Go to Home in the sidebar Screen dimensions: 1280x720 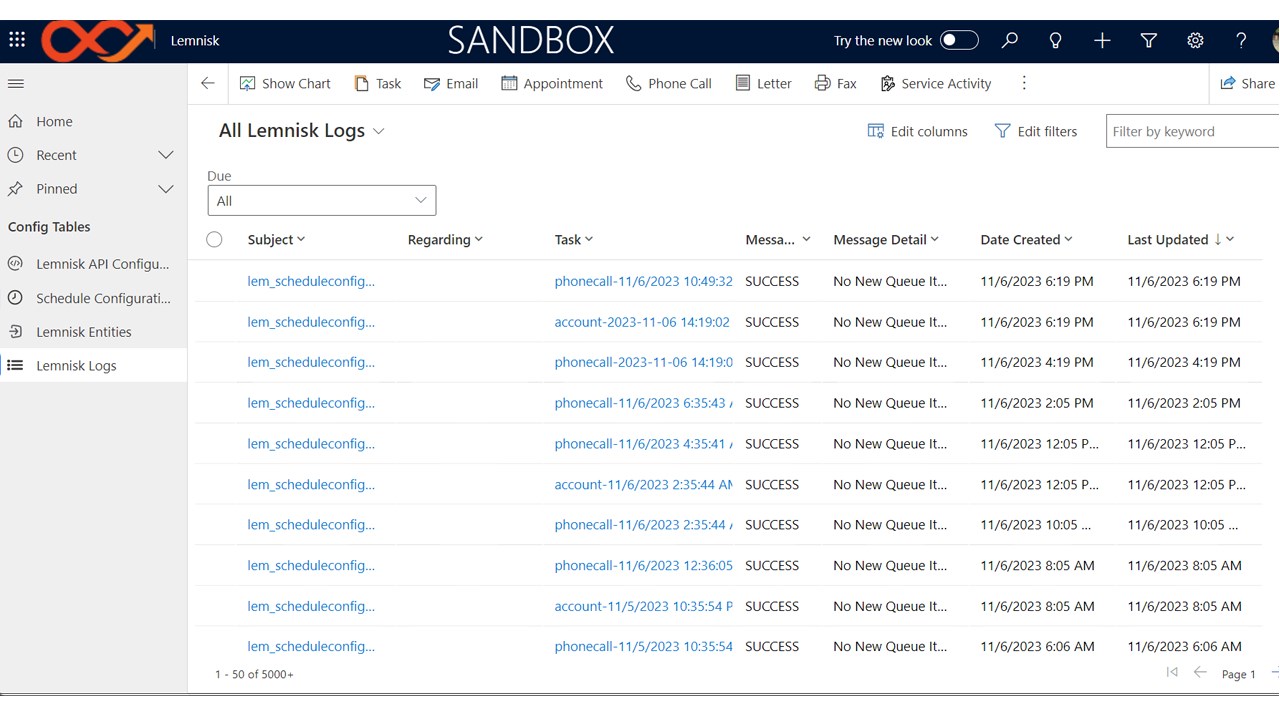pyautogui.click(x=54, y=121)
